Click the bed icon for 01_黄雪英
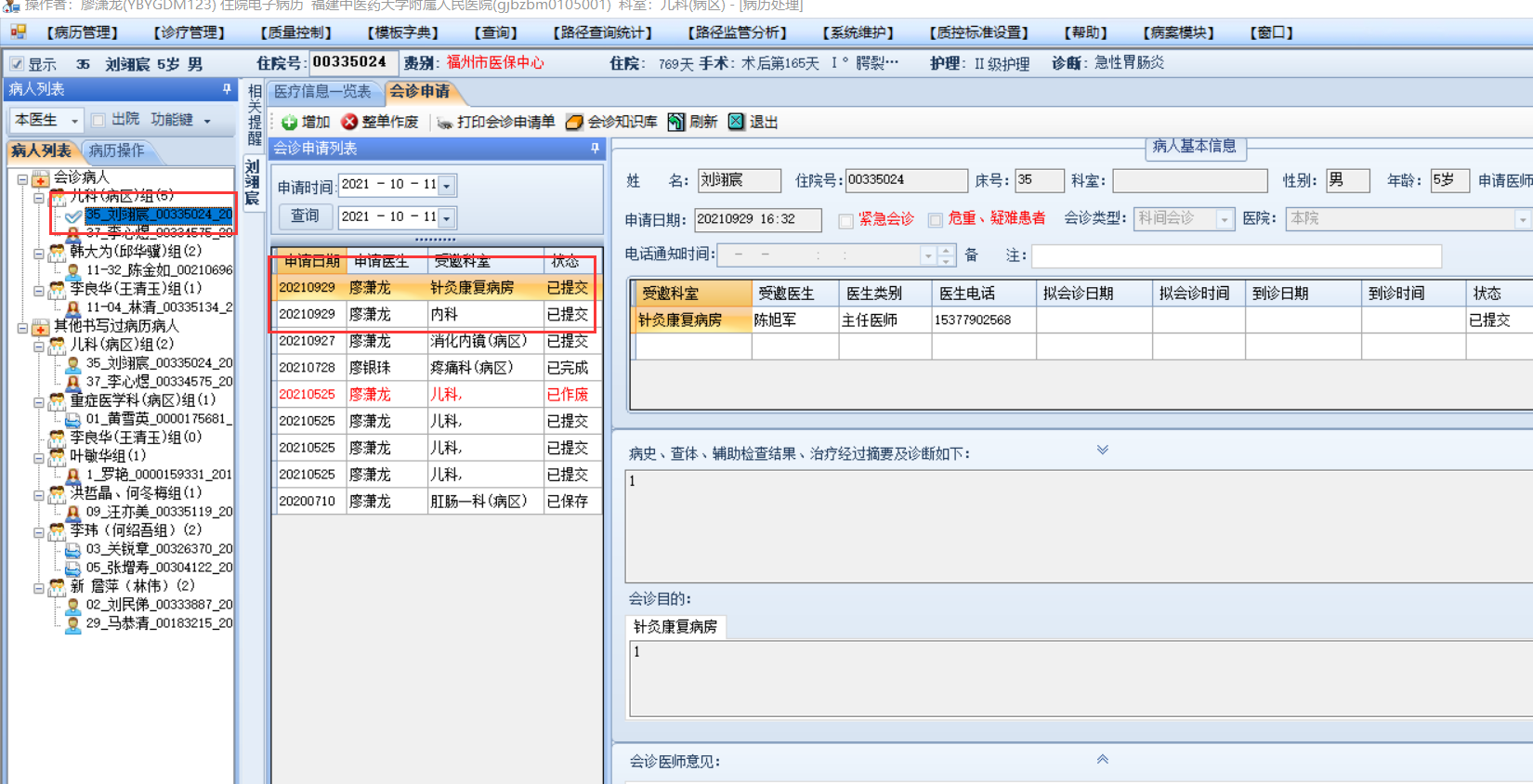Image resolution: width=1533 pixels, height=784 pixels. pos(73,419)
